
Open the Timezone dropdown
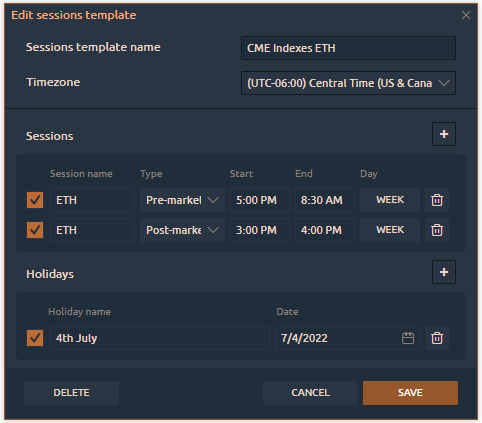click(348, 83)
